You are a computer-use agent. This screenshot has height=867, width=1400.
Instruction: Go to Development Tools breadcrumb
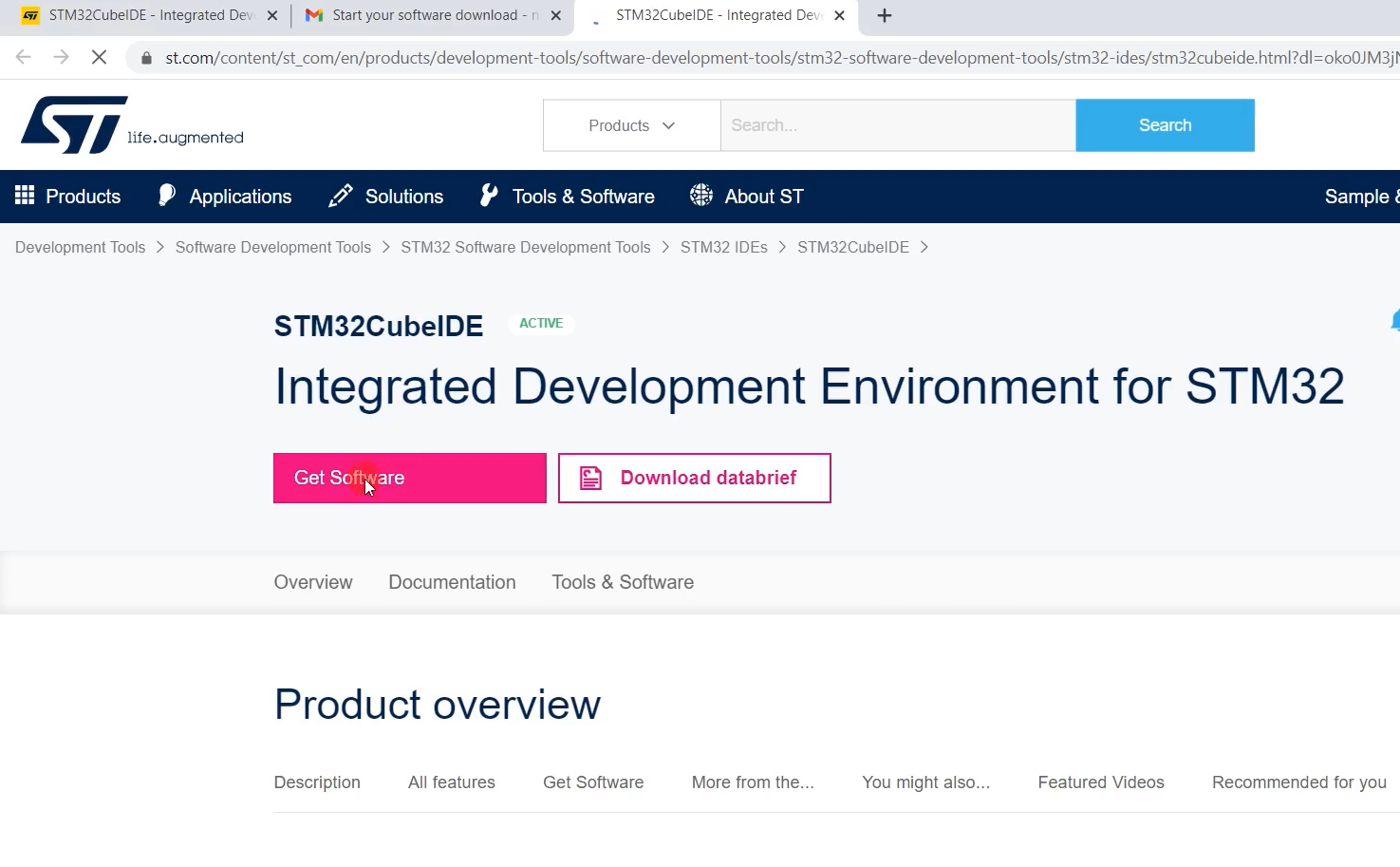click(80, 247)
